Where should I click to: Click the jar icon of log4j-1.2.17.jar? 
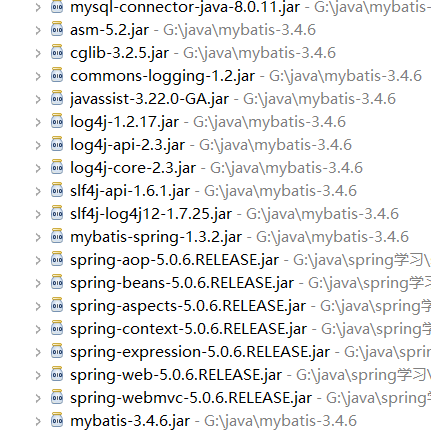coord(57,121)
